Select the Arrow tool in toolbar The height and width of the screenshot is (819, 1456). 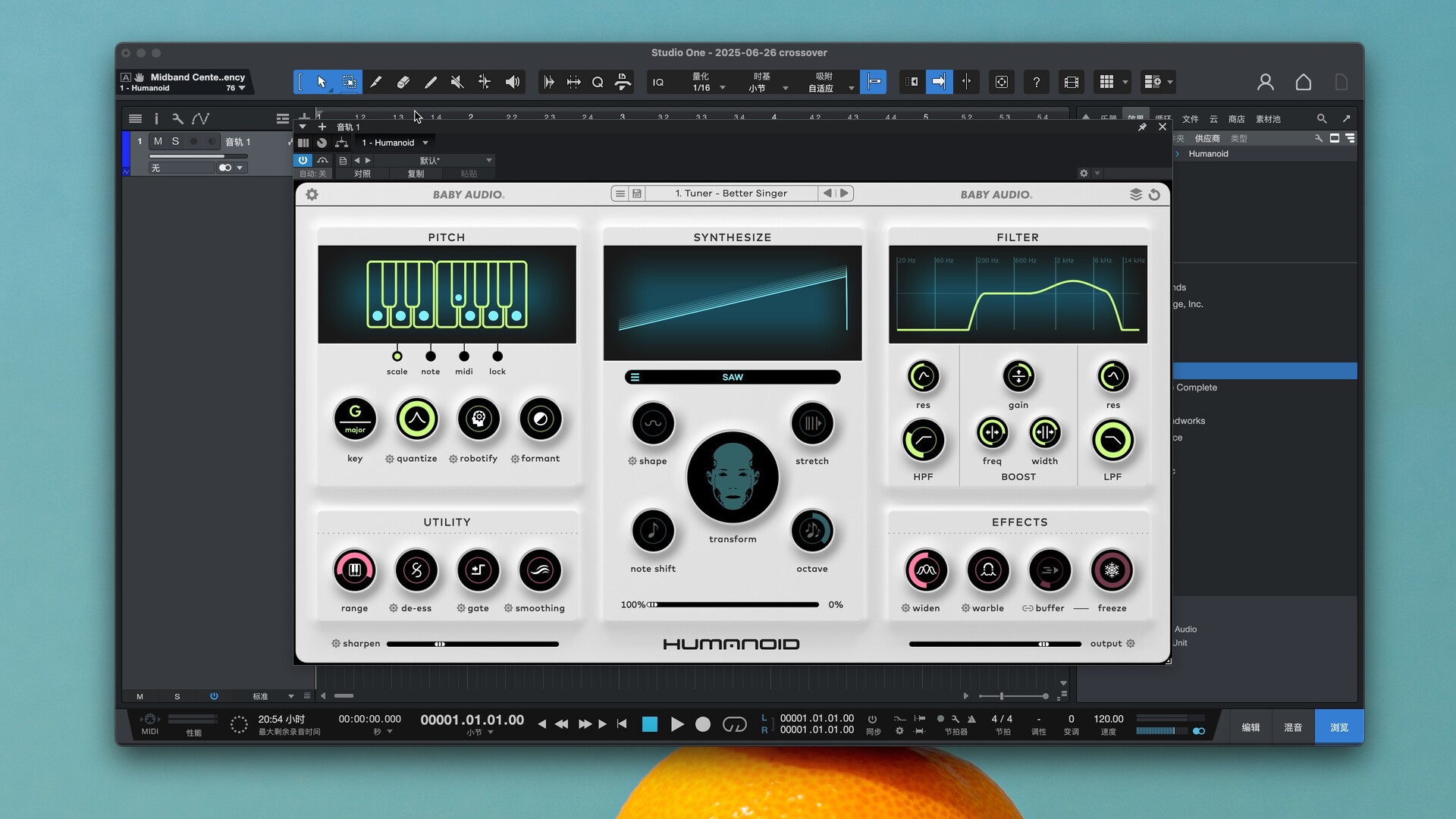click(322, 82)
